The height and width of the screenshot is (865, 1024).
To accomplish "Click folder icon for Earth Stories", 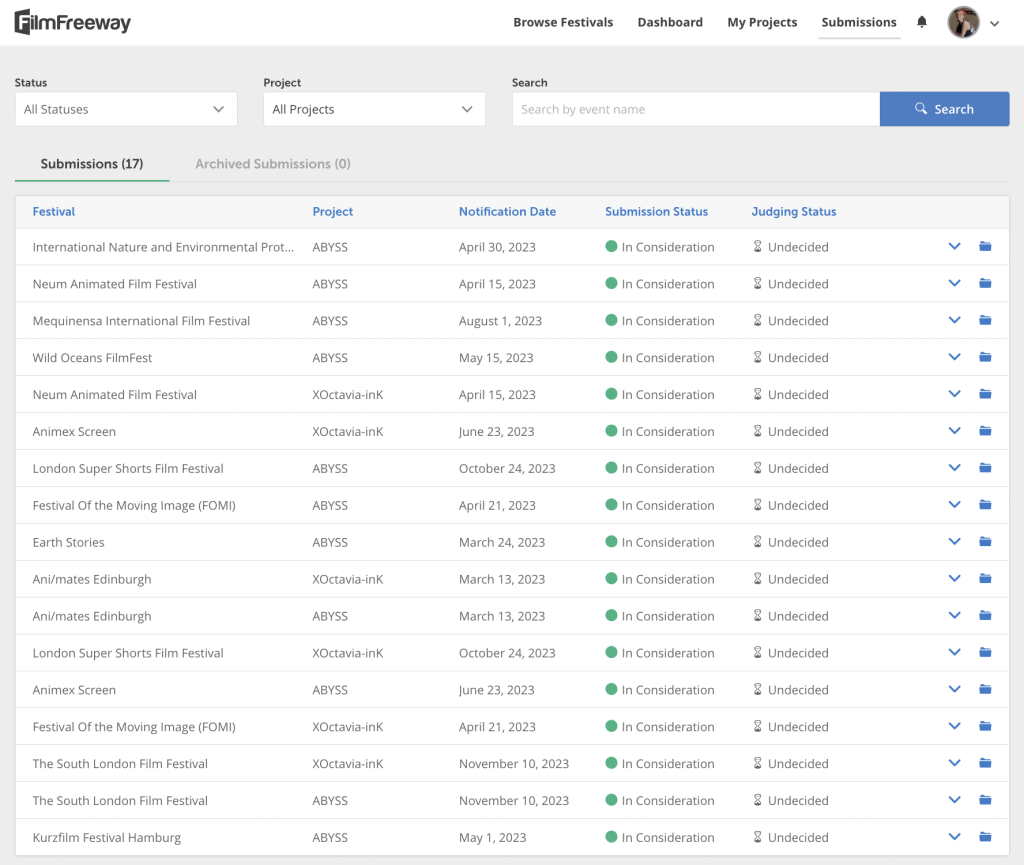I will [985, 541].
